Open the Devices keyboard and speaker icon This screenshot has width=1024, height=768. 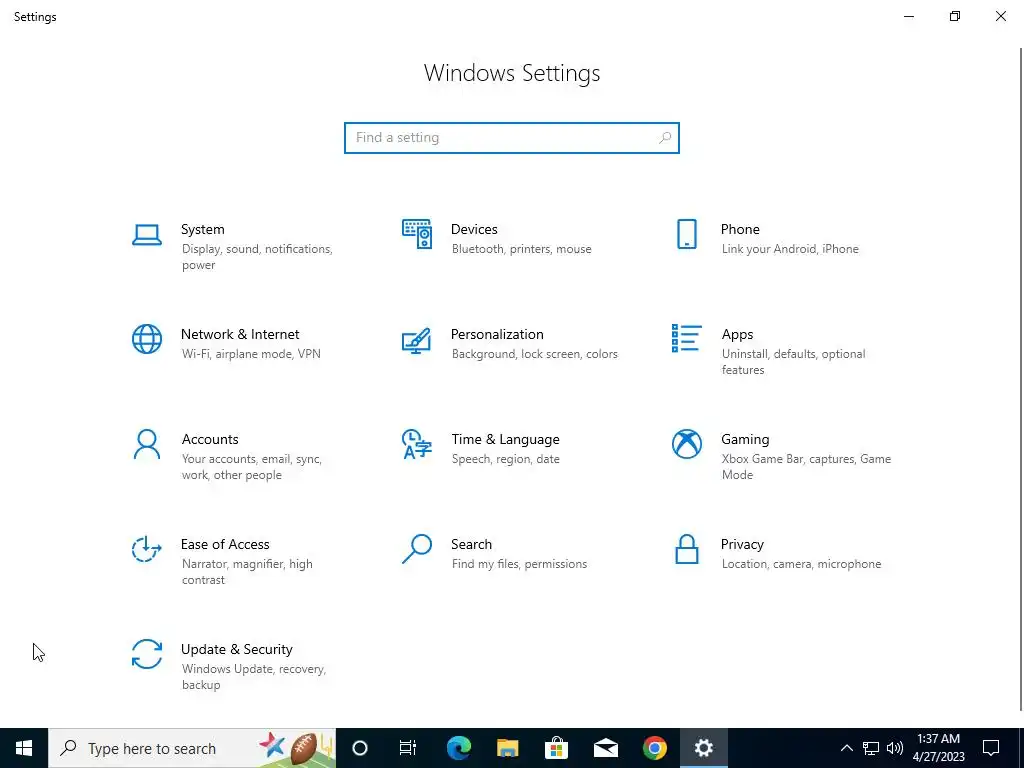tap(417, 234)
